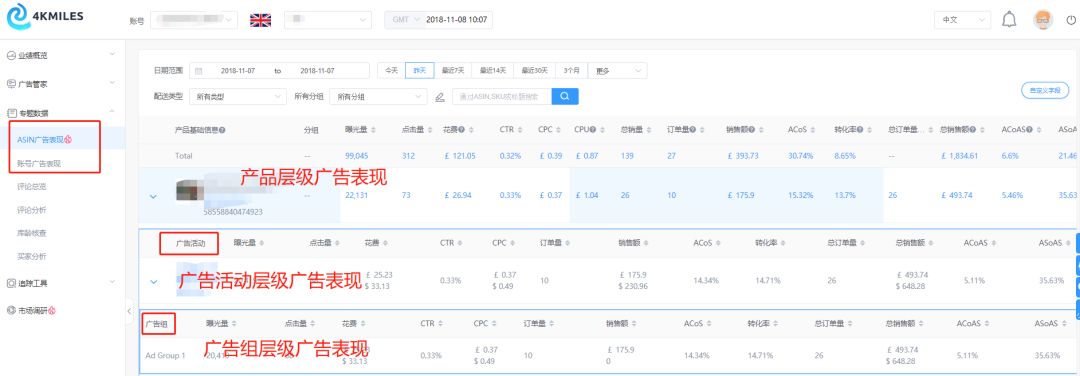Click the ASIN/SKU search input field
The width and height of the screenshot is (1080, 376).
tap(502, 96)
